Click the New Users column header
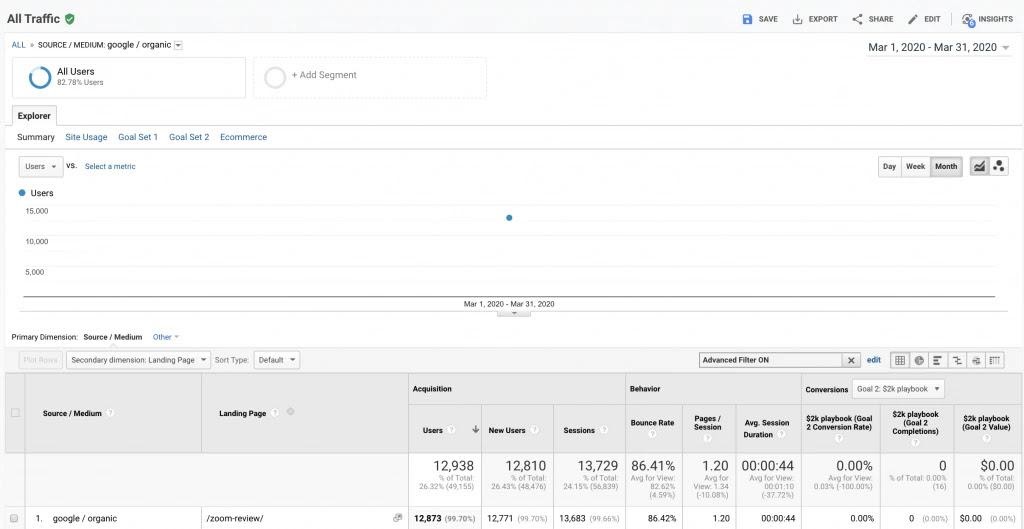This screenshot has height=529, width=1024. coord(507,430)
